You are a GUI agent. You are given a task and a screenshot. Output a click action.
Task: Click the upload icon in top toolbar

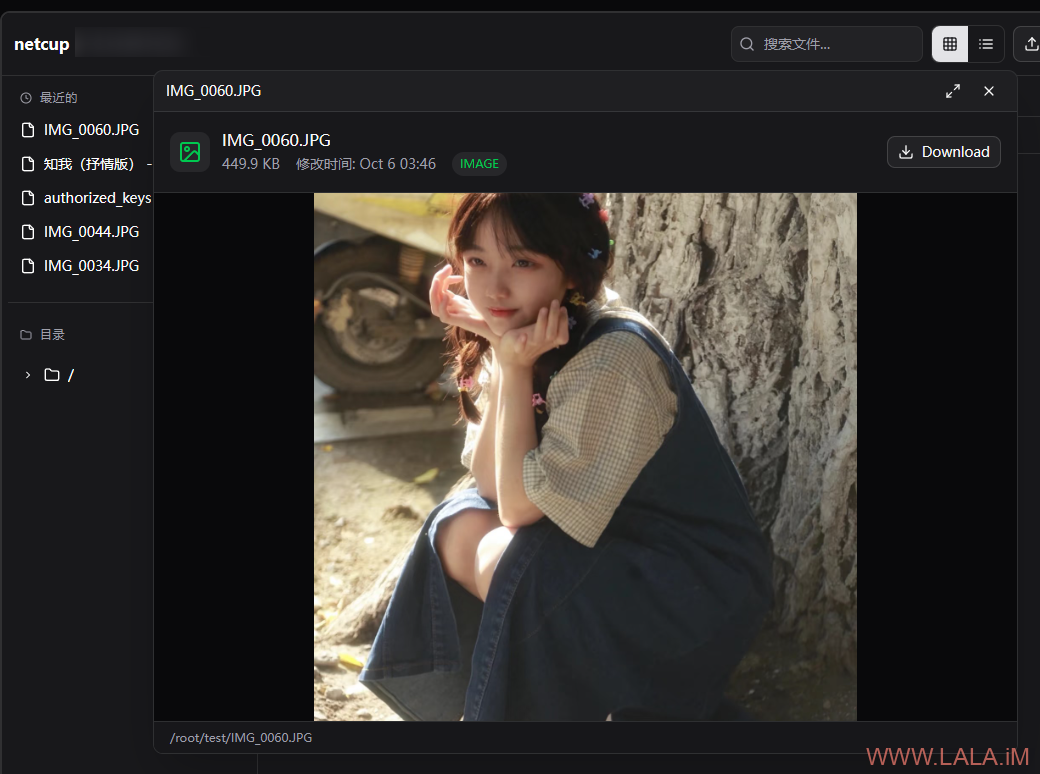tap(1030, 44)
